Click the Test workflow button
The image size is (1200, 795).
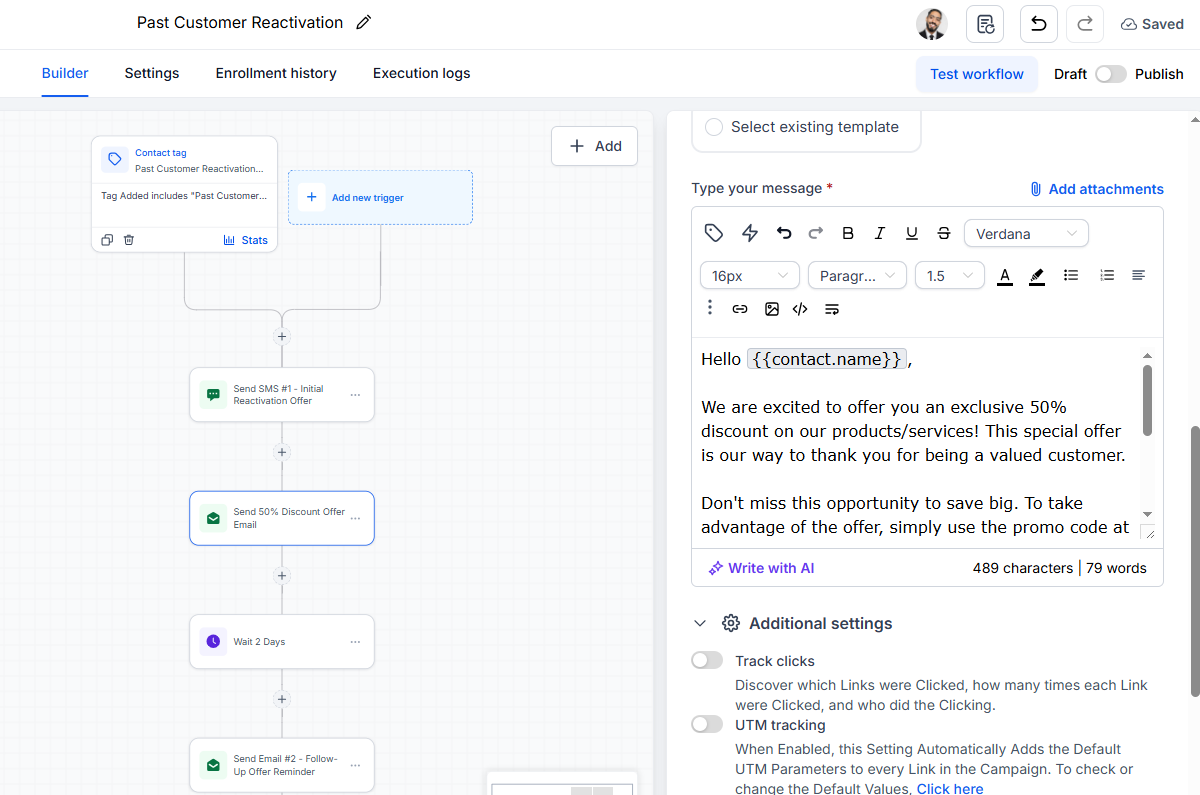[977, 74]
